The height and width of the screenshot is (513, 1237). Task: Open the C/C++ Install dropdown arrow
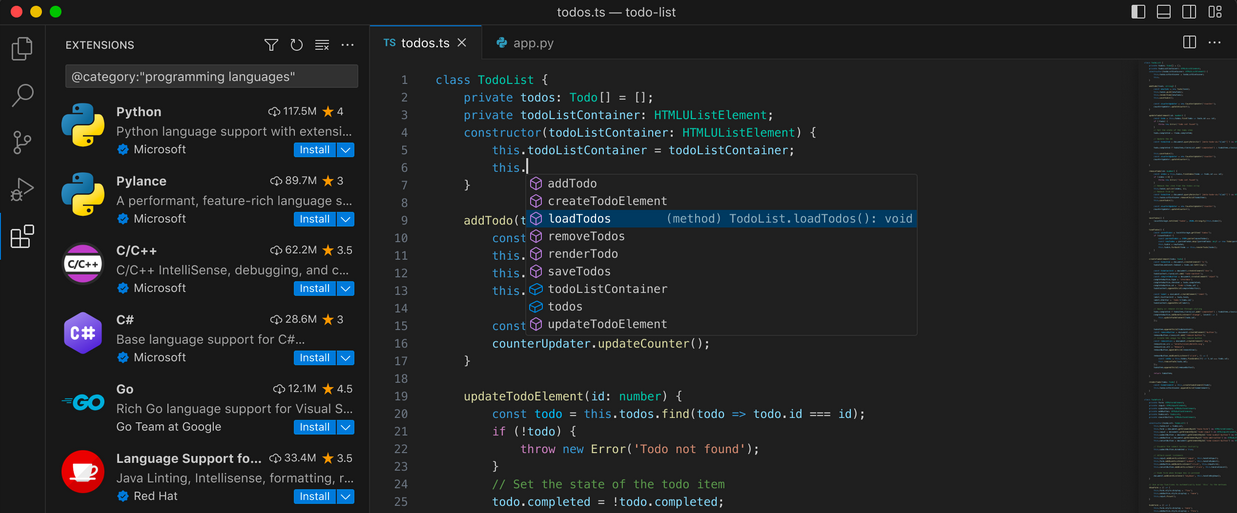click(x=346, y=288)
